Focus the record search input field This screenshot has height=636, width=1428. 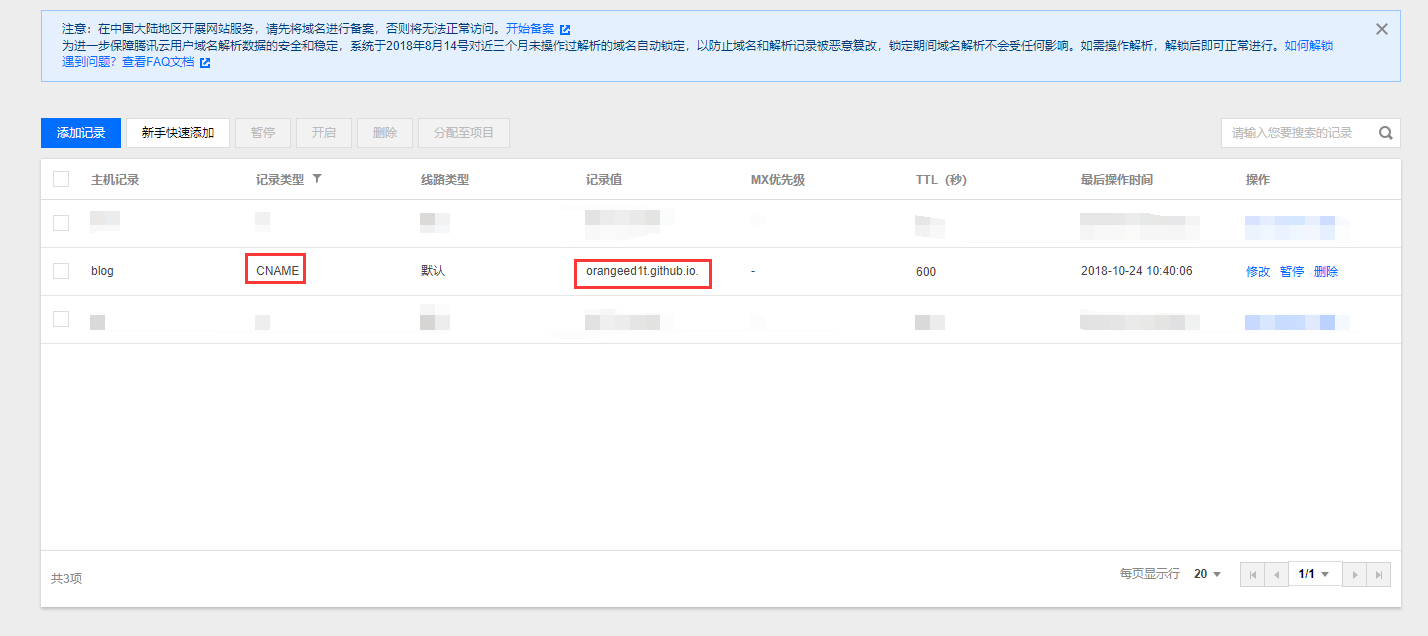click(x=1297, y=133)
